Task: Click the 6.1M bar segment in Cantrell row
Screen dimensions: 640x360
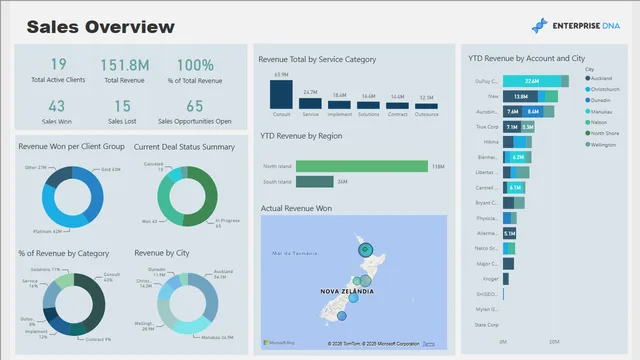Action: point(516,188)
